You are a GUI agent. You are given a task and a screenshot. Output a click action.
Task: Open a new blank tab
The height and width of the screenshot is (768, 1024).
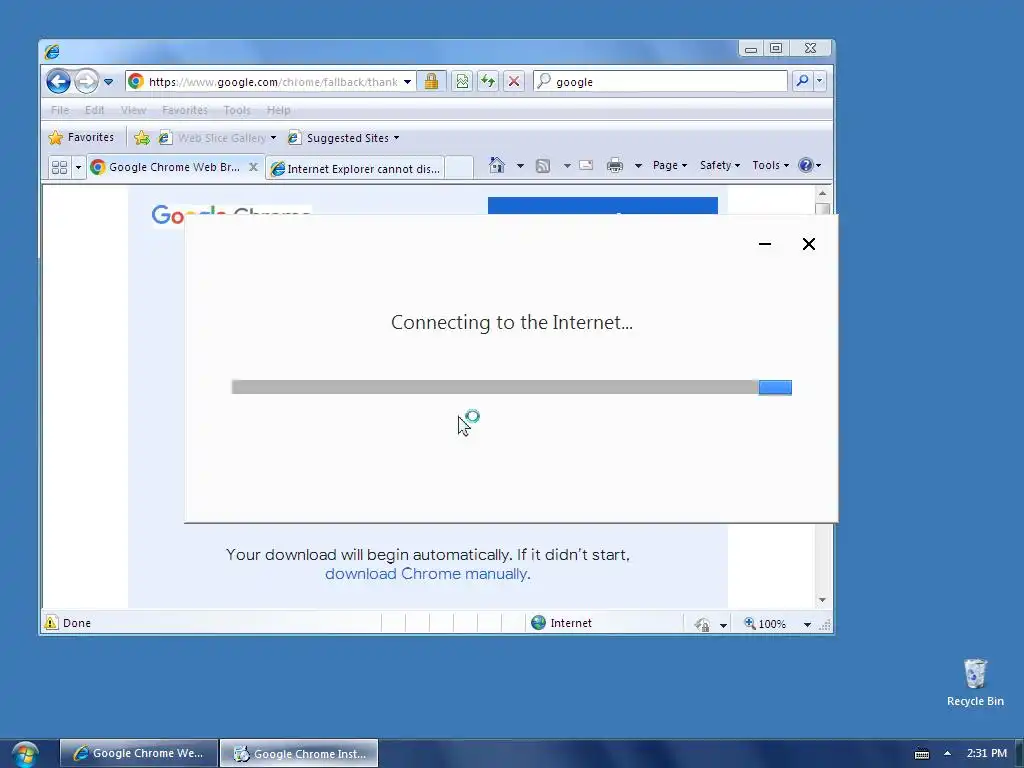(459, 168)
